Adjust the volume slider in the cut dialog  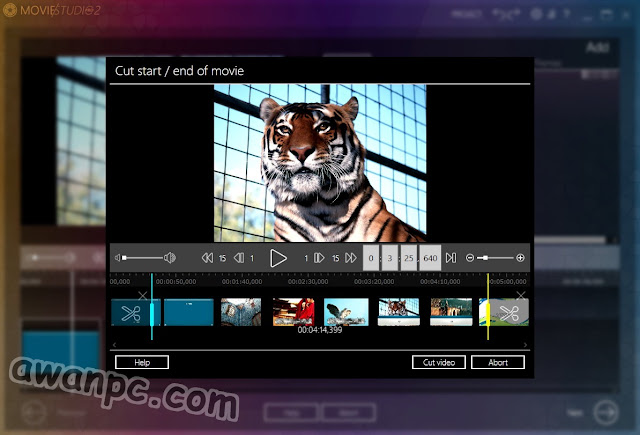[143, 258]
